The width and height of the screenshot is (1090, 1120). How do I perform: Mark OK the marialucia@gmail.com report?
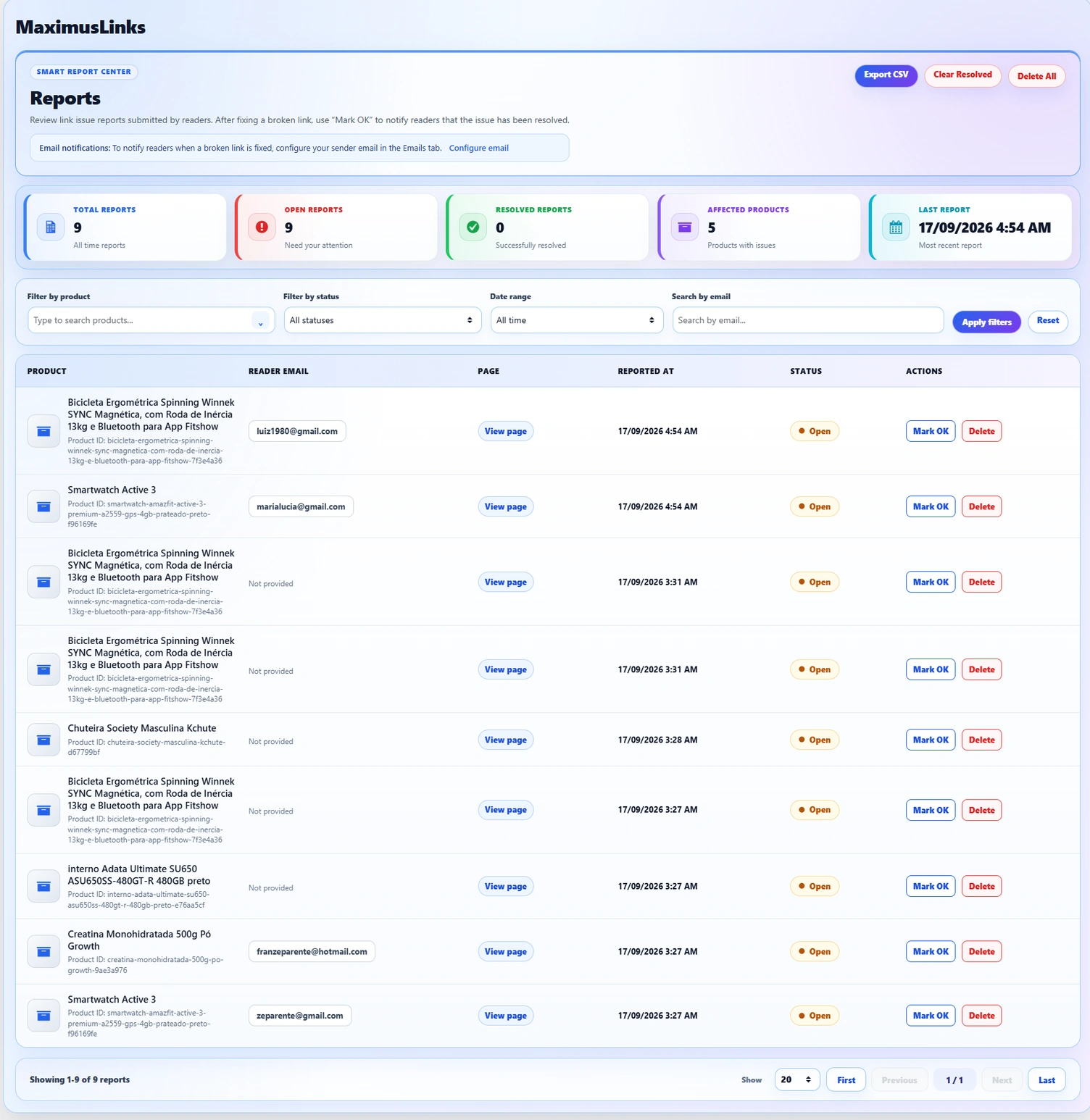[x=931, y=506]
